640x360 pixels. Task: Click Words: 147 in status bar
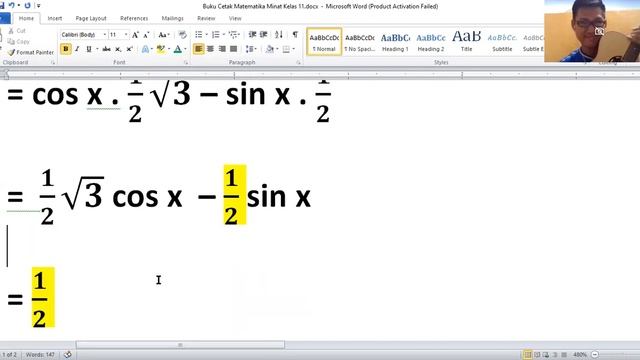(x=40, y=355)
